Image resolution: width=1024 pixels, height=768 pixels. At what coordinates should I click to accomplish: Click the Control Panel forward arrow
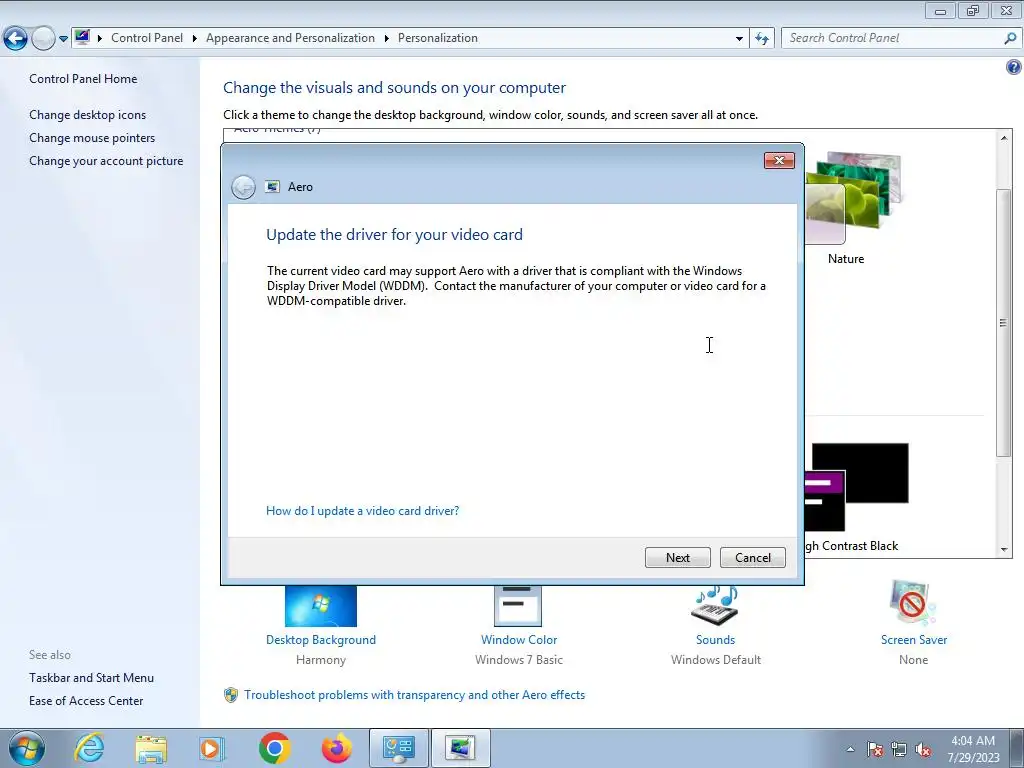[43, 39]
